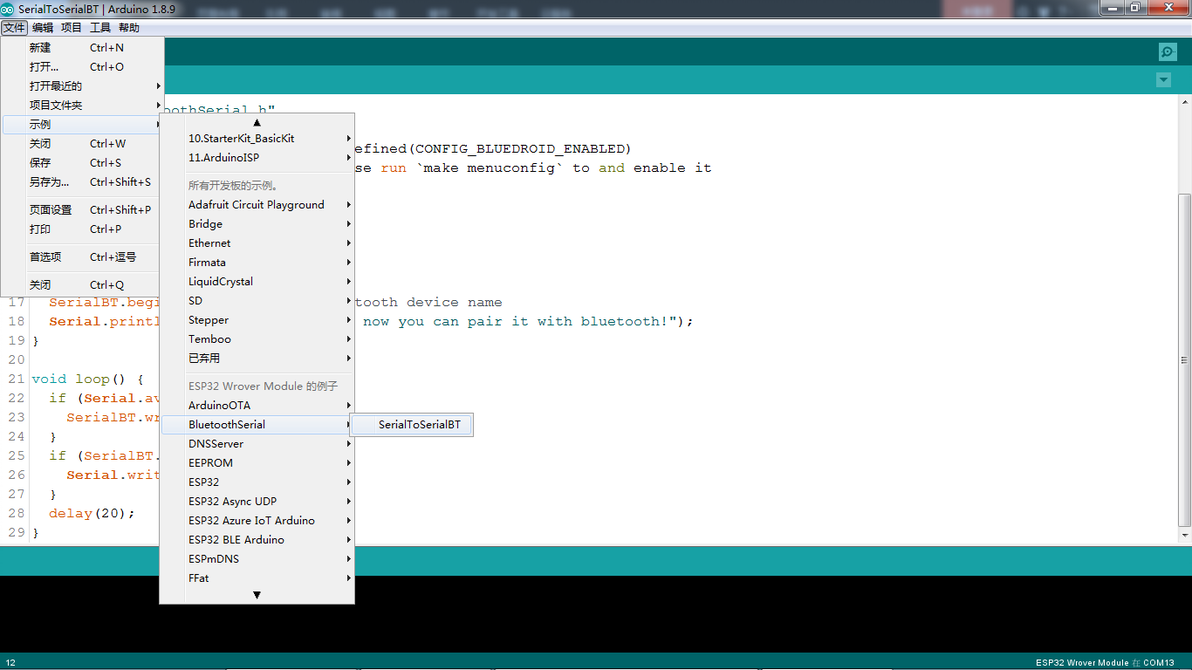Open the tab options dropdown arrow
This screenshot has height=670, width=1192.
click(x=1163, y=80)
